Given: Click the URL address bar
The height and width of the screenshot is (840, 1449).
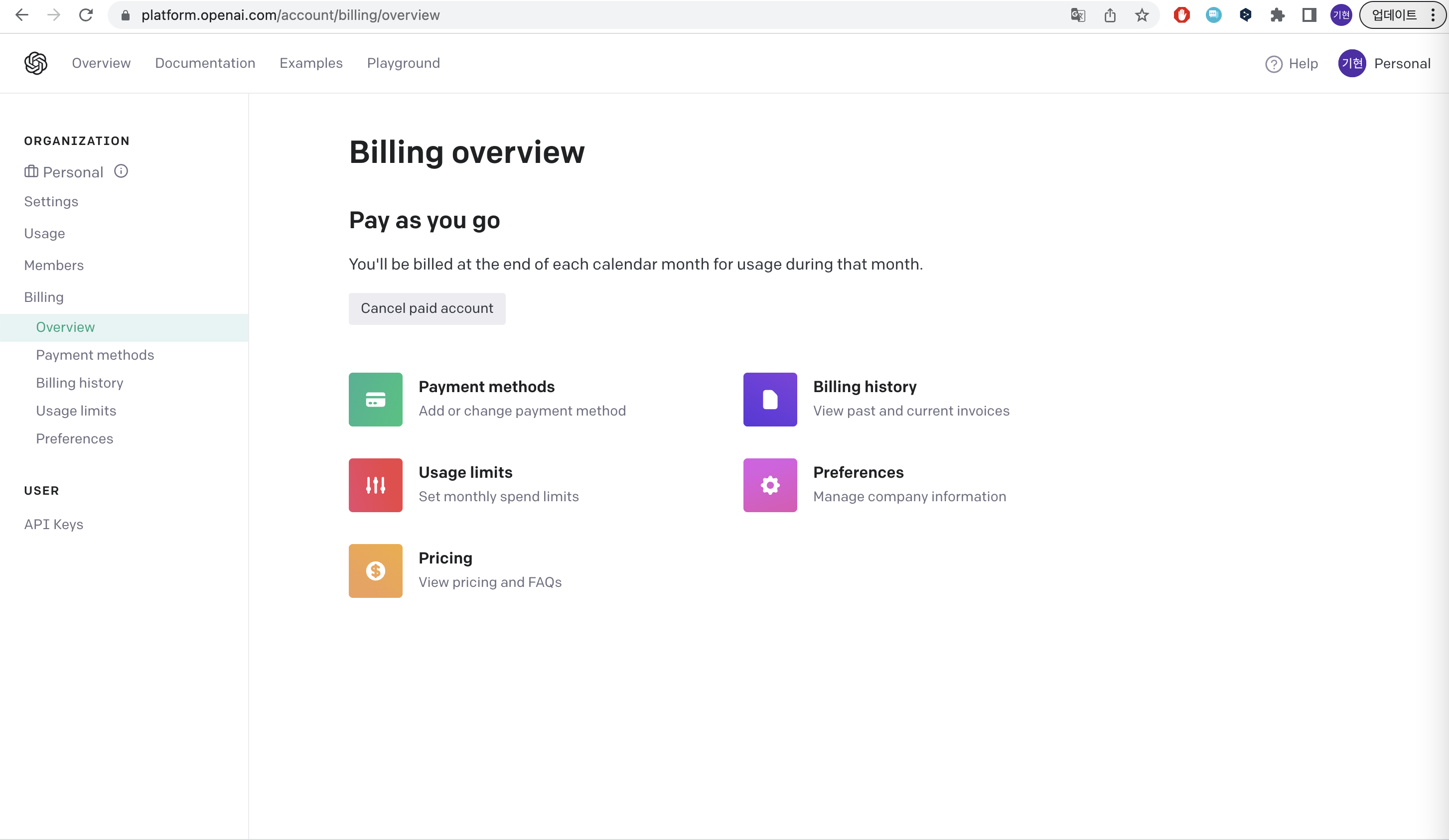Looking at the screenshot, I should pyautogui.click(x=575, y=15).
